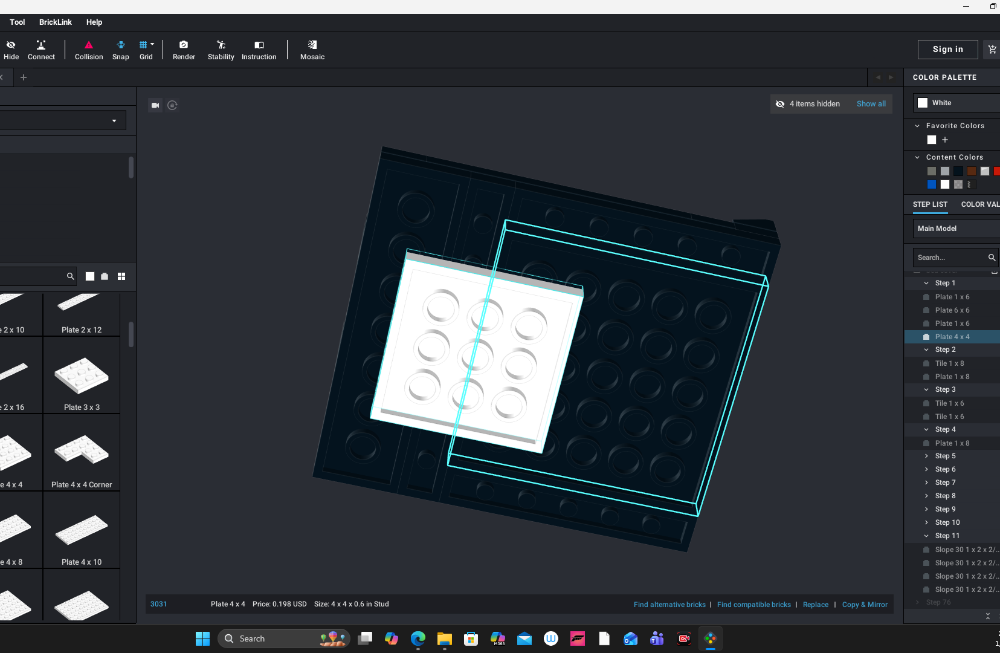1000x653 pixels.
Task: Open the Mosaic tool
Action: click(x=312, y=49)
